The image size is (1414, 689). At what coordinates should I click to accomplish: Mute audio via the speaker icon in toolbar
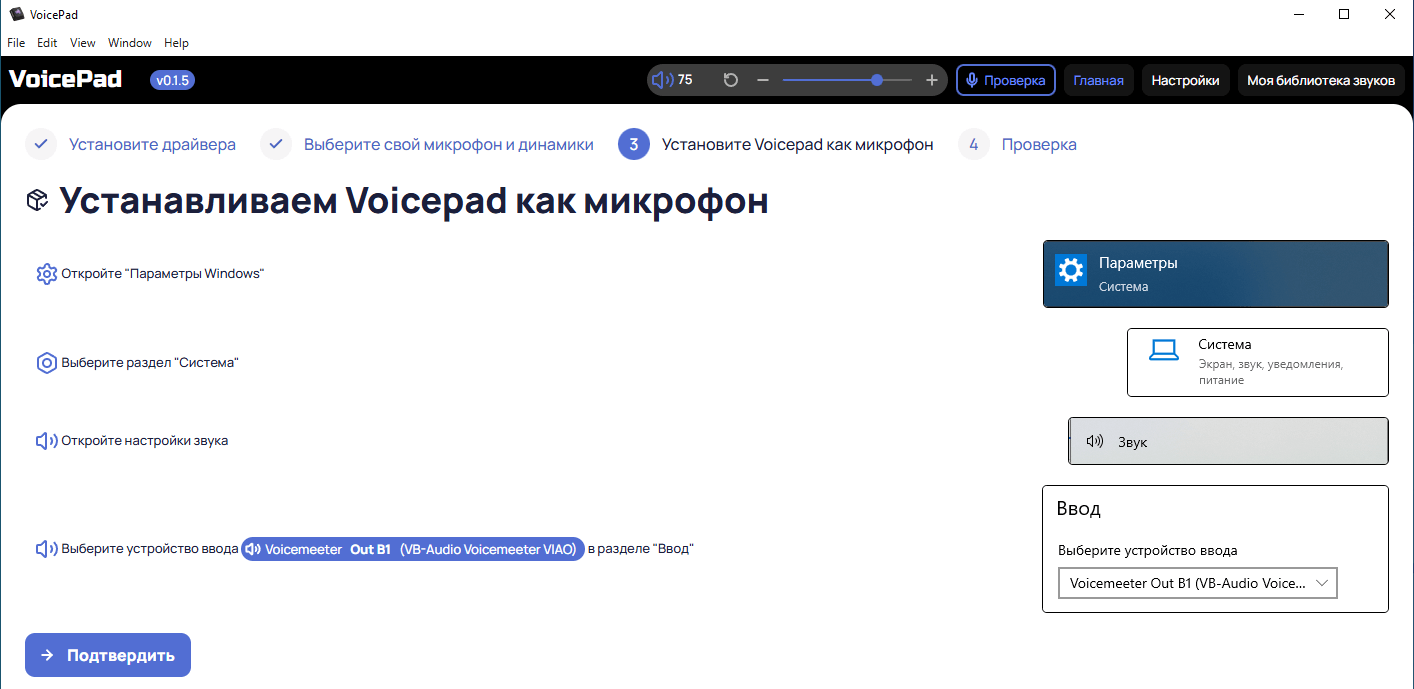(x=661, y=79)
